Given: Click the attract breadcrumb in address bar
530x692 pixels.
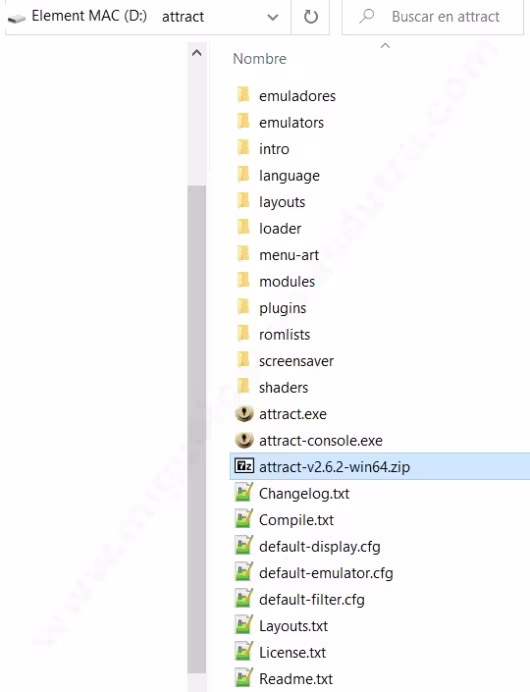Looking at the screenshot, I should 183,17.
